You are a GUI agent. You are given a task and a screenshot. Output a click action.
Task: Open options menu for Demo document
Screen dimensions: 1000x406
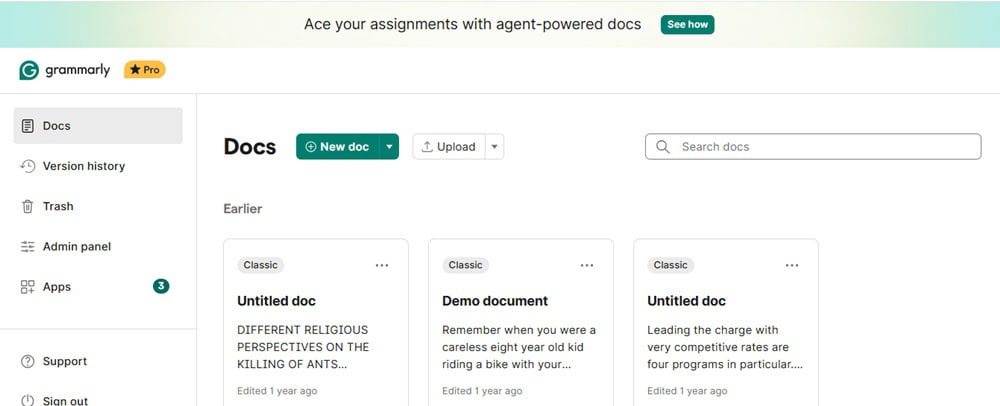click(587, 265)
